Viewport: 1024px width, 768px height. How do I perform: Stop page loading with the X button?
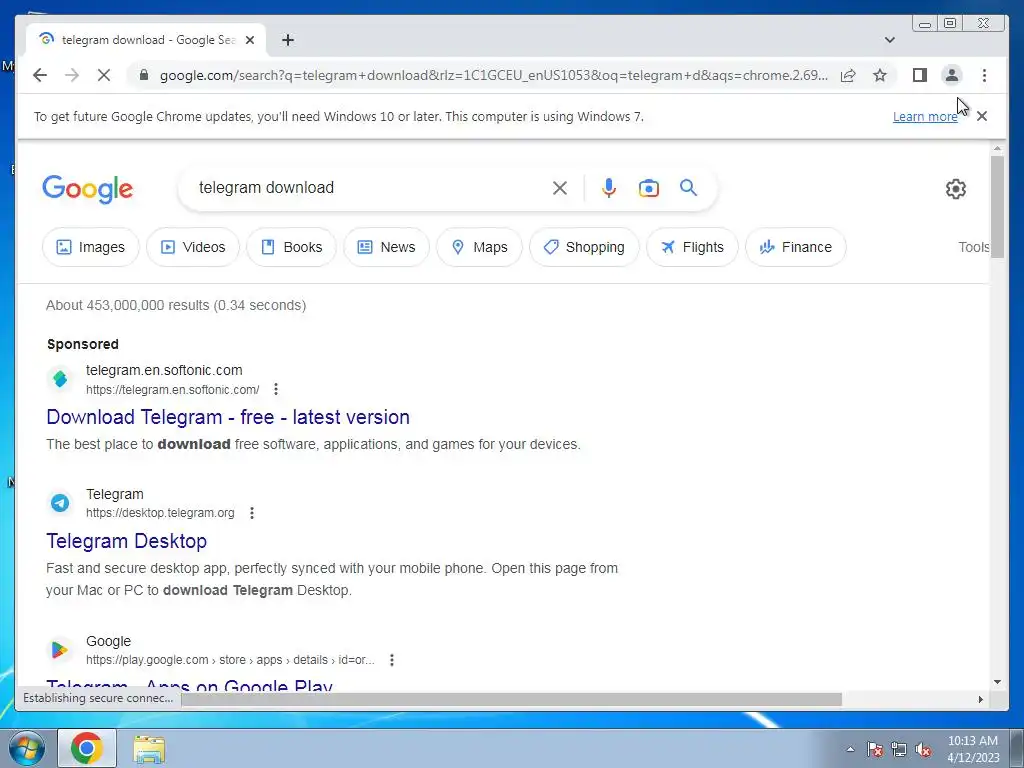104,75
